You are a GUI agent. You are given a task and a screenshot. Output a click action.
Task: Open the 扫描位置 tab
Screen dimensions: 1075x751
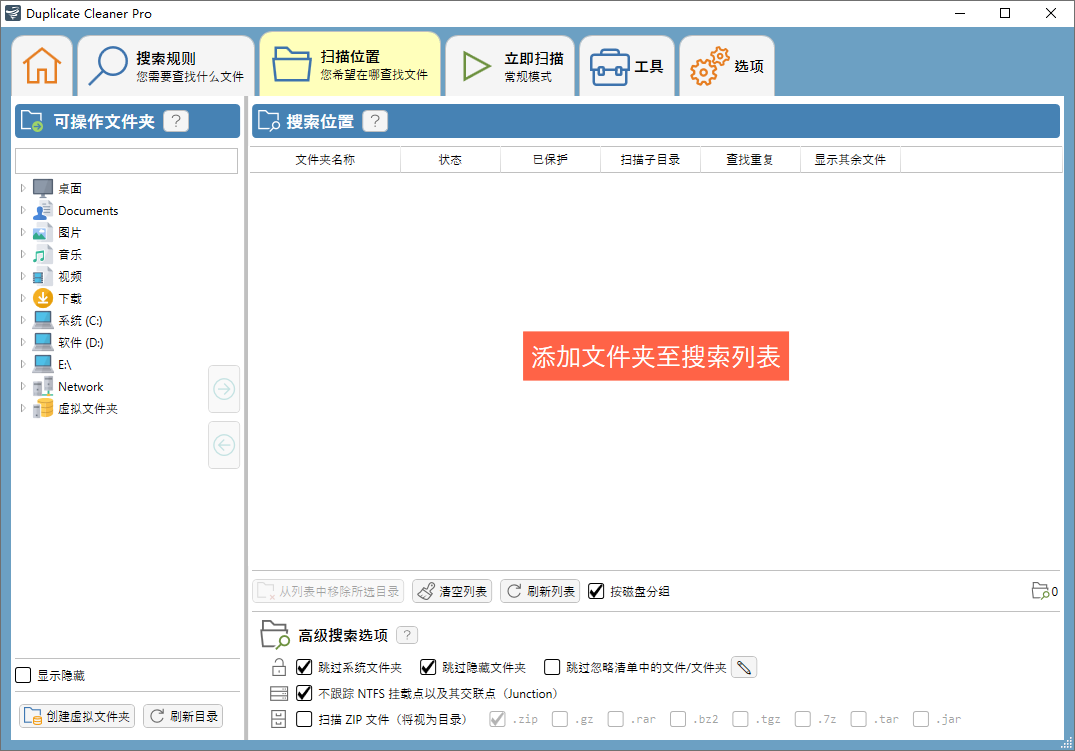click(350, 64)
